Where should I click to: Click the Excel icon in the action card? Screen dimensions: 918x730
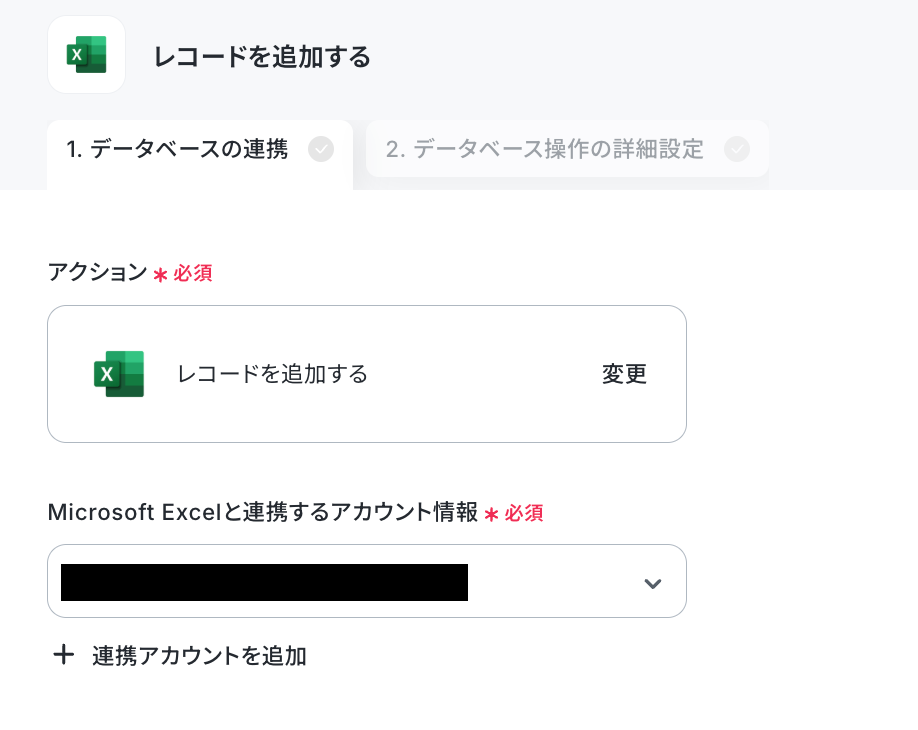[119, 373]
